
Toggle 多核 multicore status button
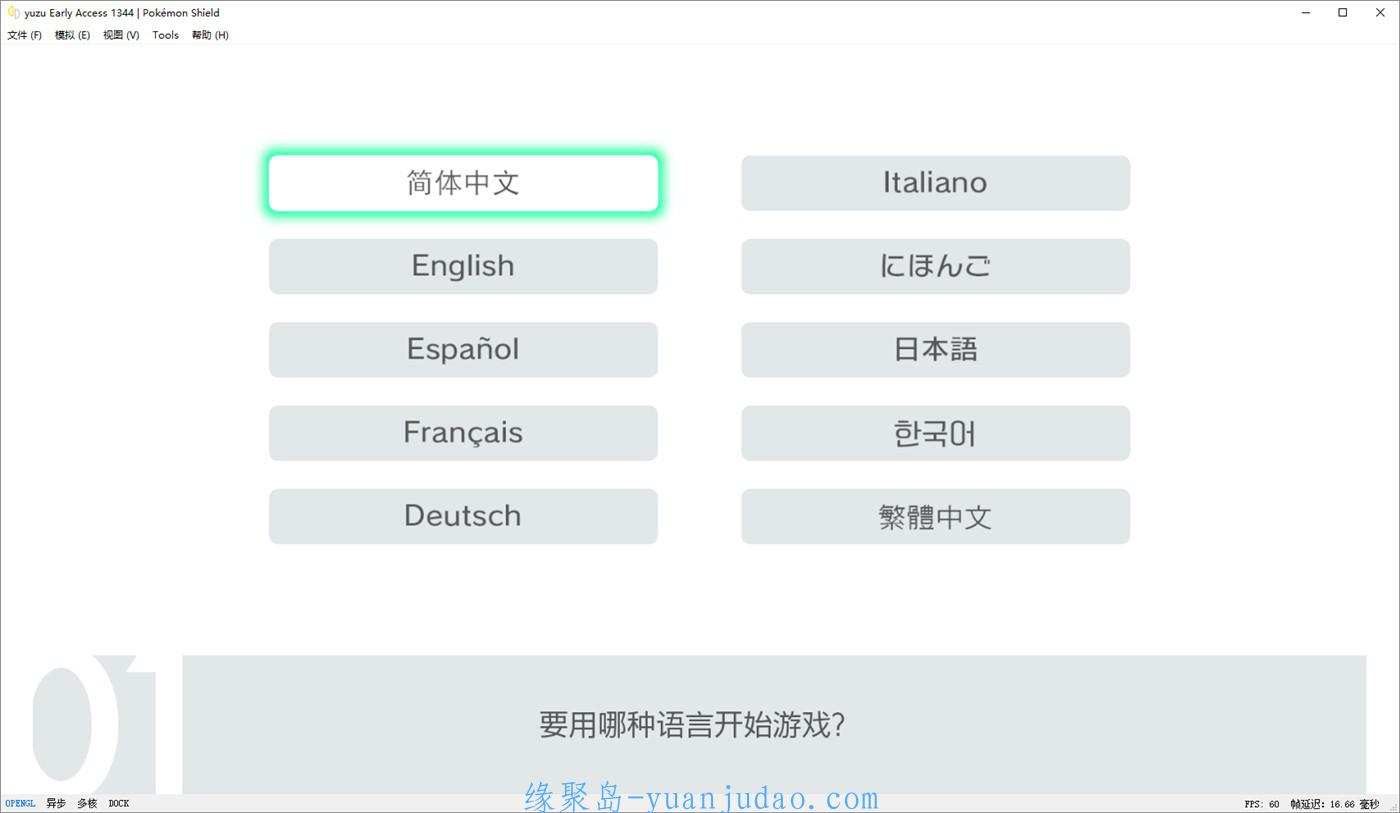[x=88, y=804]
